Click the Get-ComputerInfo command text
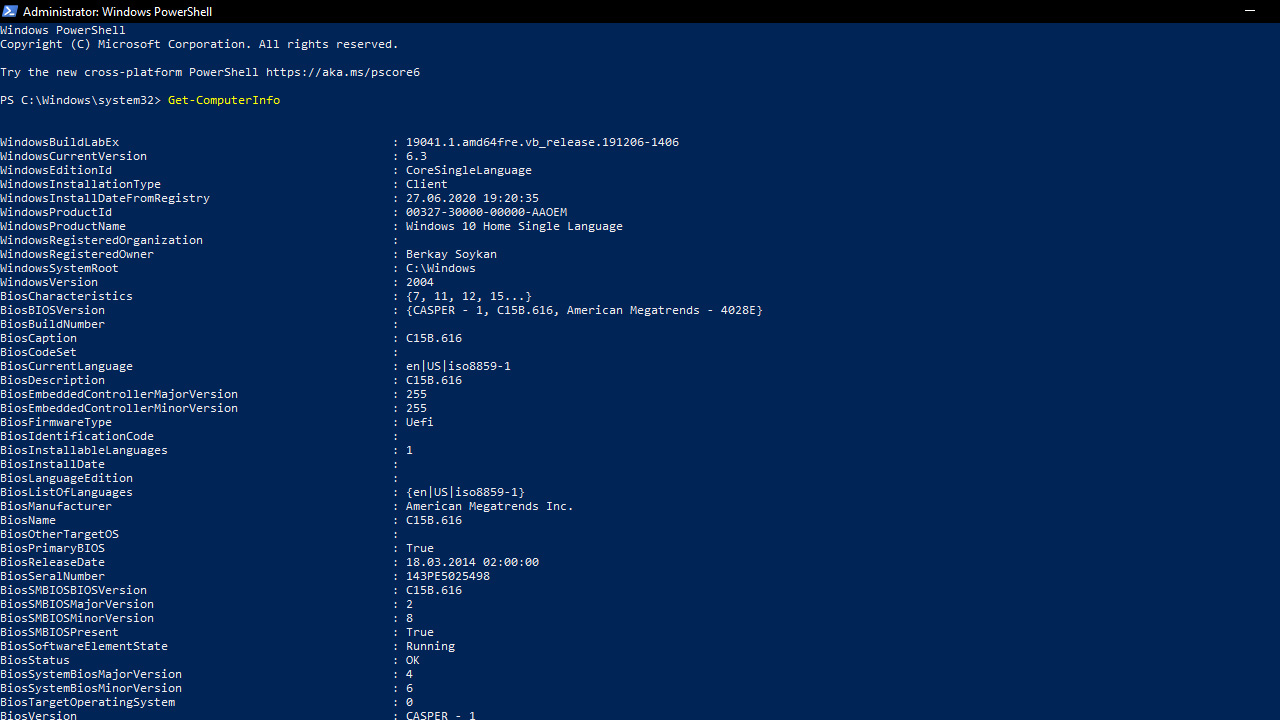1280x720 pixels. click(224, 100)
